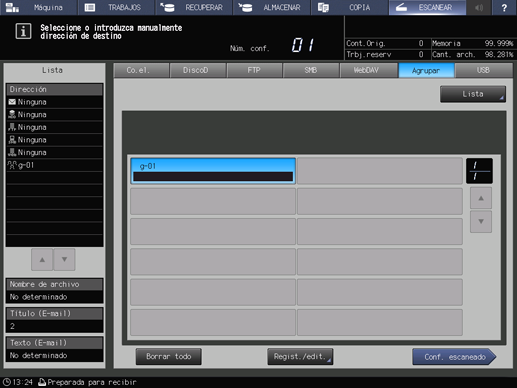This screenshot has height=388, width=517.
Task: Select the USB destination tab
Action: tap(484, 70)
